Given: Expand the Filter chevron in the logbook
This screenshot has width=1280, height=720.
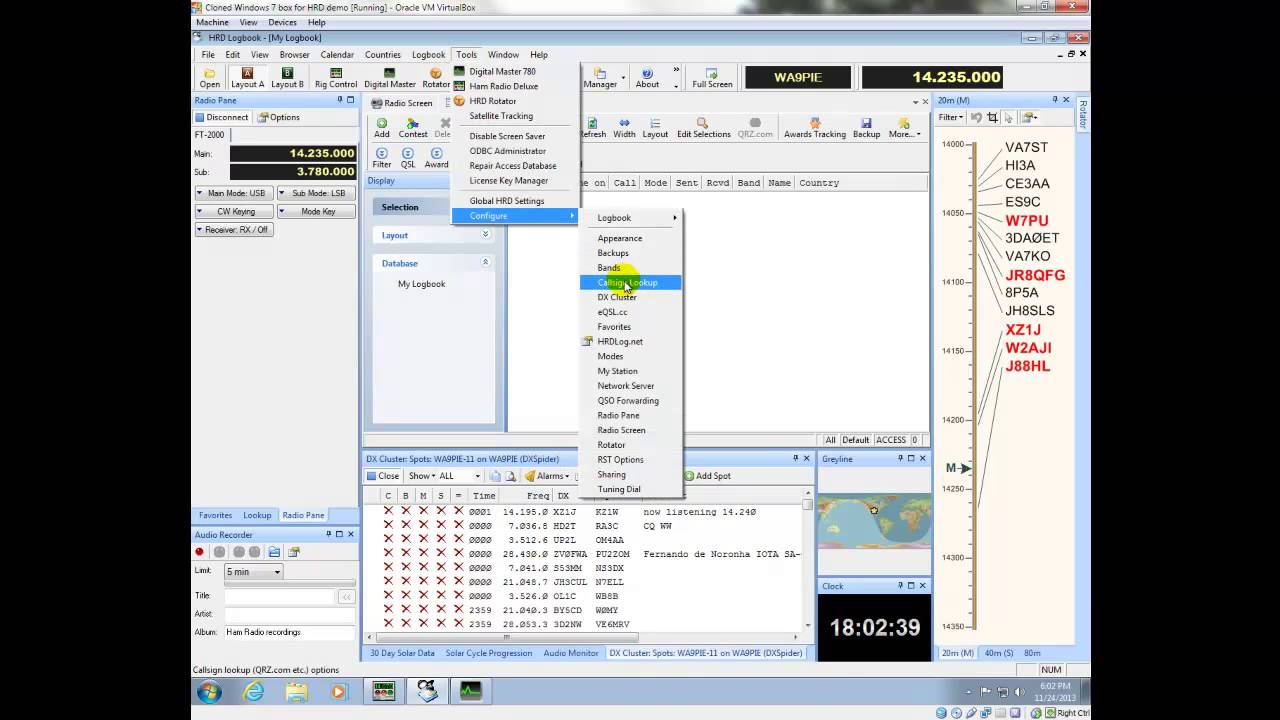Looking at the screenshot, I should tap(382, 158).
